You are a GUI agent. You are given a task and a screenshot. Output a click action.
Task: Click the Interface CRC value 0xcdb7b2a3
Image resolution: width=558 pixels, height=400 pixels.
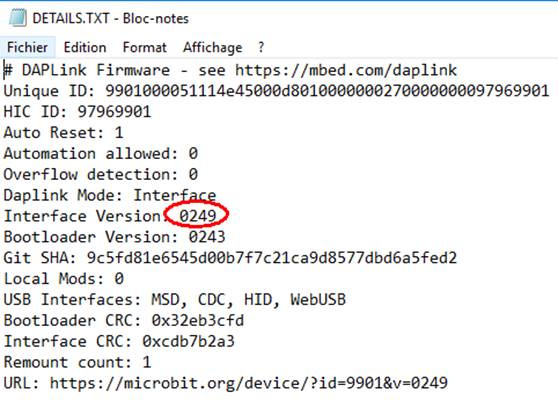[188, 341]
